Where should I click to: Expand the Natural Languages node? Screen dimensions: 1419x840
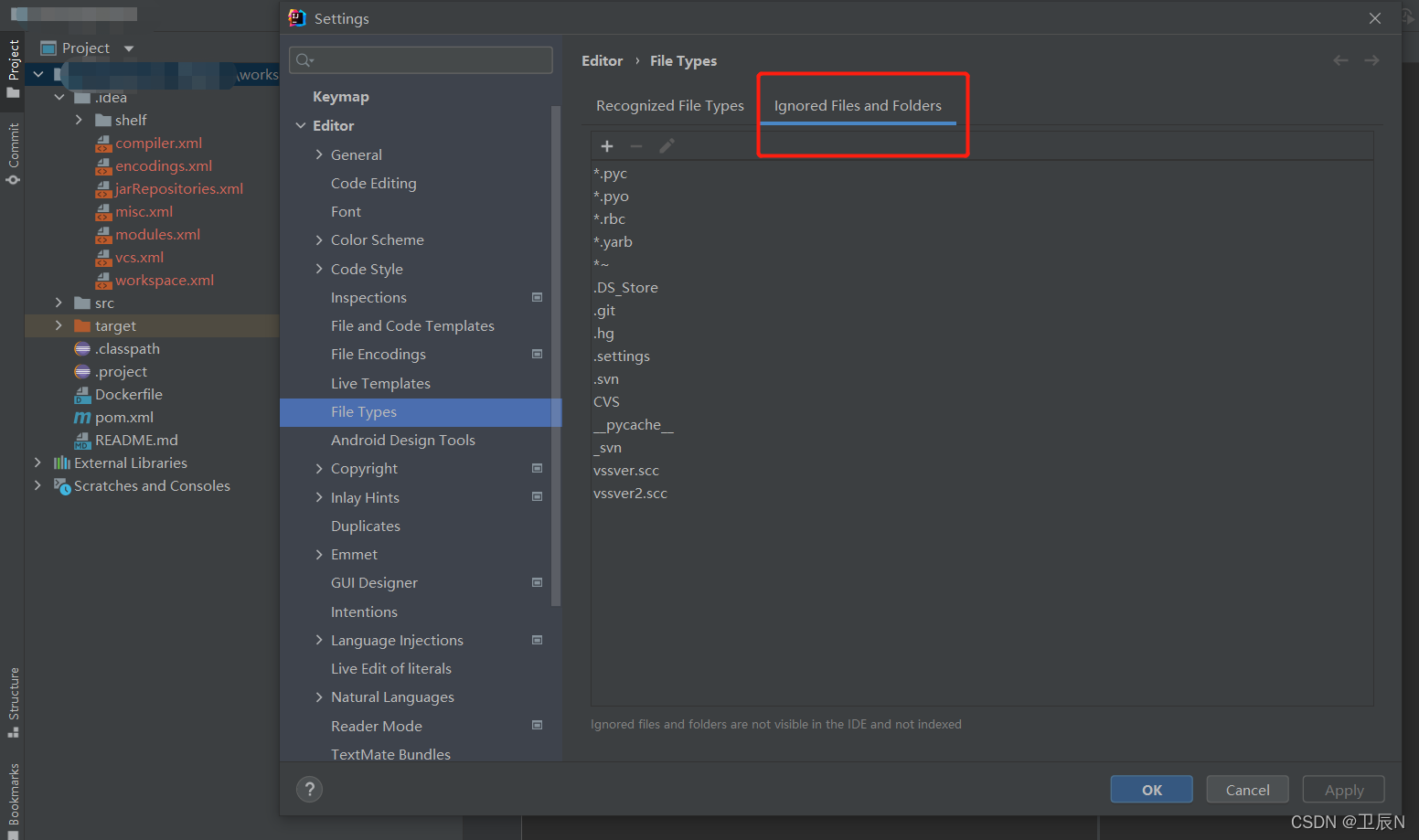pyautogui.click(x=319, y=697)
